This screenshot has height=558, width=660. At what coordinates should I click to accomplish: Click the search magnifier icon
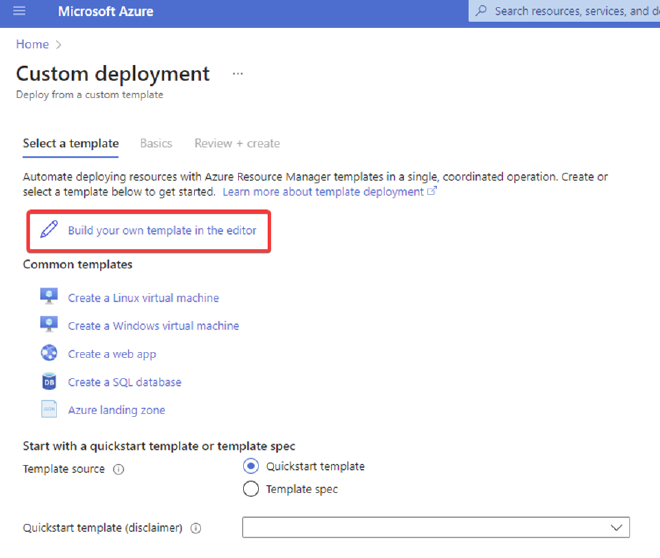pos(481,11)
